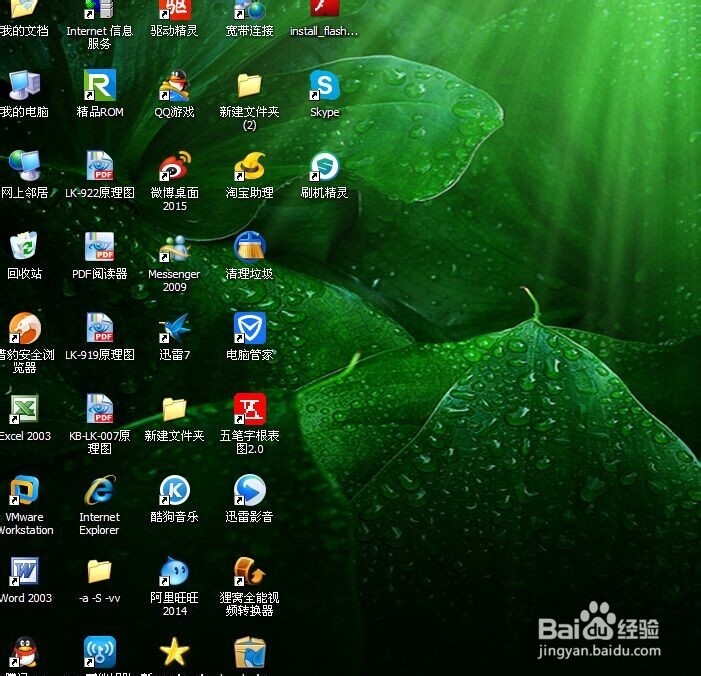Open the yellow star icon
The width and height of the screenshot is (701, 676).
point(174,652)
